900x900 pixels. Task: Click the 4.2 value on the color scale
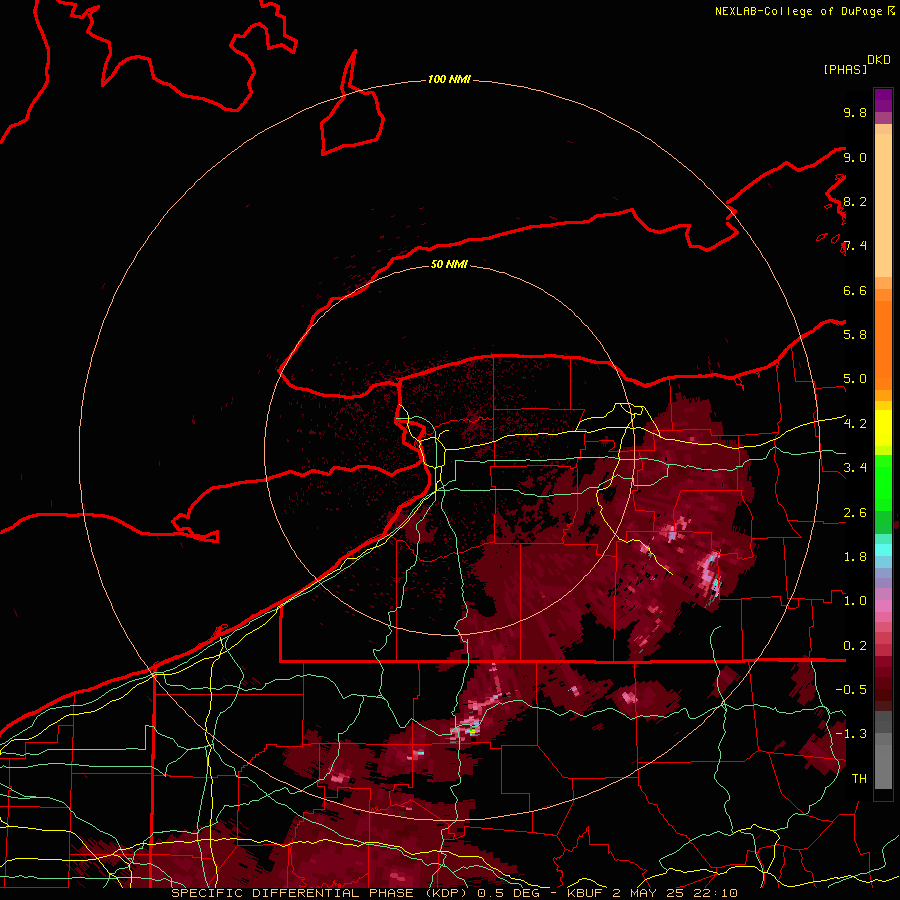click(855, 424)
